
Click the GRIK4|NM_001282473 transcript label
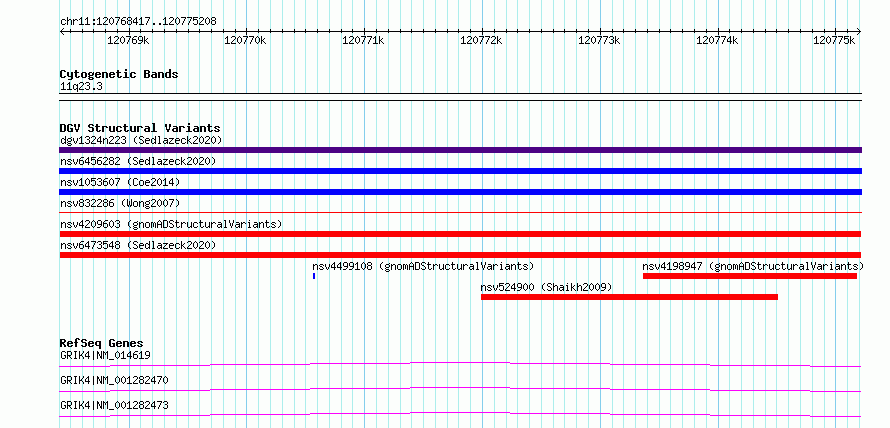(x=114, y=405)
